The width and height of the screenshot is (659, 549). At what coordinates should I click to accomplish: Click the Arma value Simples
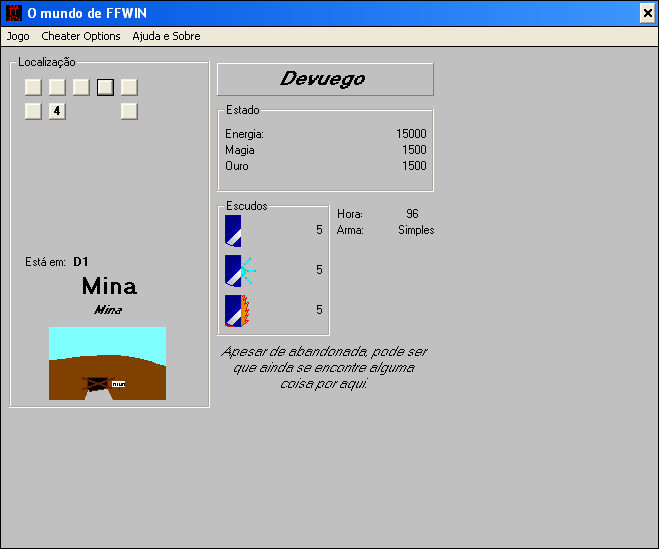click(x=416, y=230)
